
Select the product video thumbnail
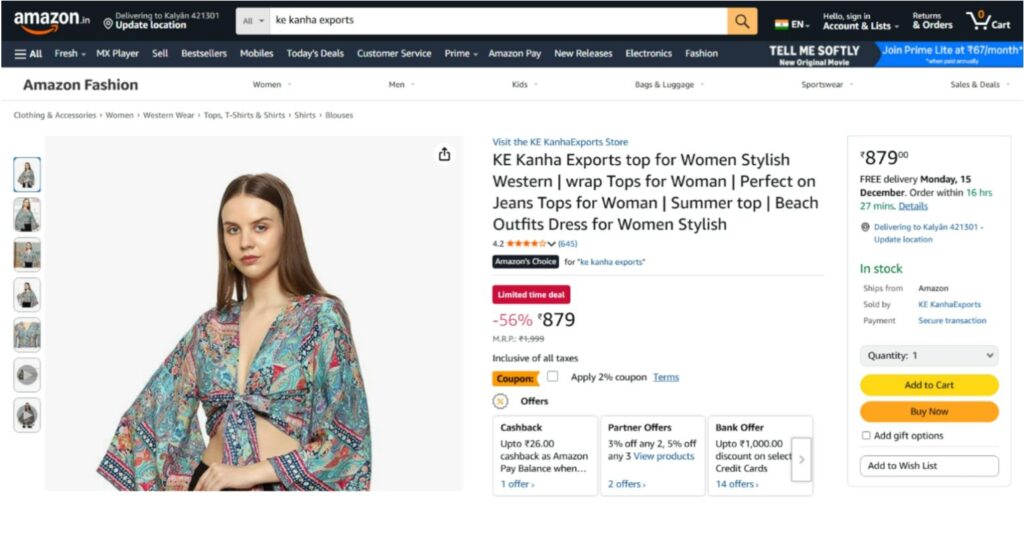point(27,374)
